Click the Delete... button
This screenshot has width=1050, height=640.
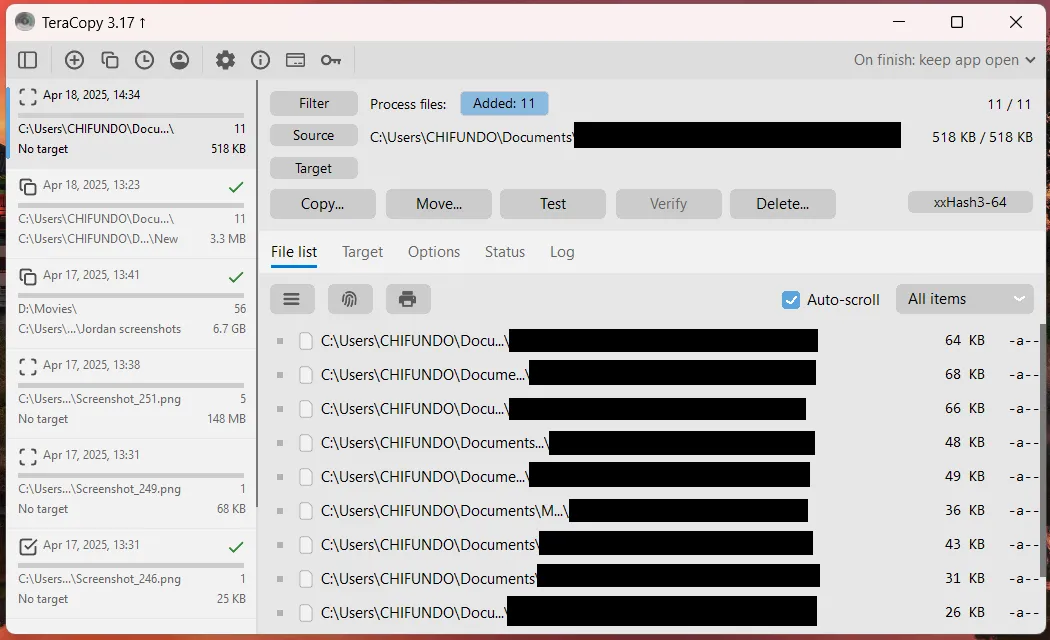tap(783, 204)
